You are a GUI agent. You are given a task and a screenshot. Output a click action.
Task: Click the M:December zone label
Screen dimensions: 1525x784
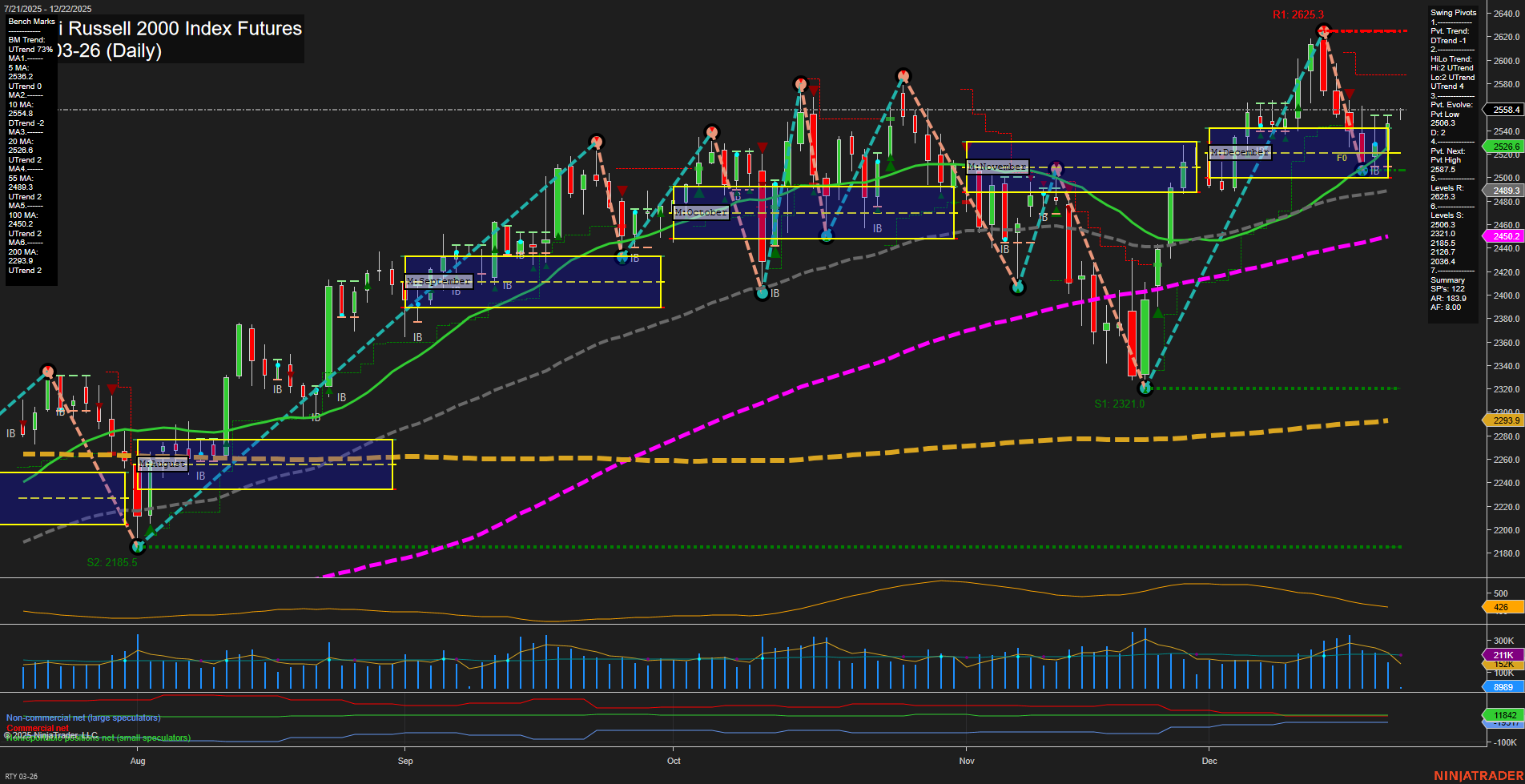[x=1241, y=151]
